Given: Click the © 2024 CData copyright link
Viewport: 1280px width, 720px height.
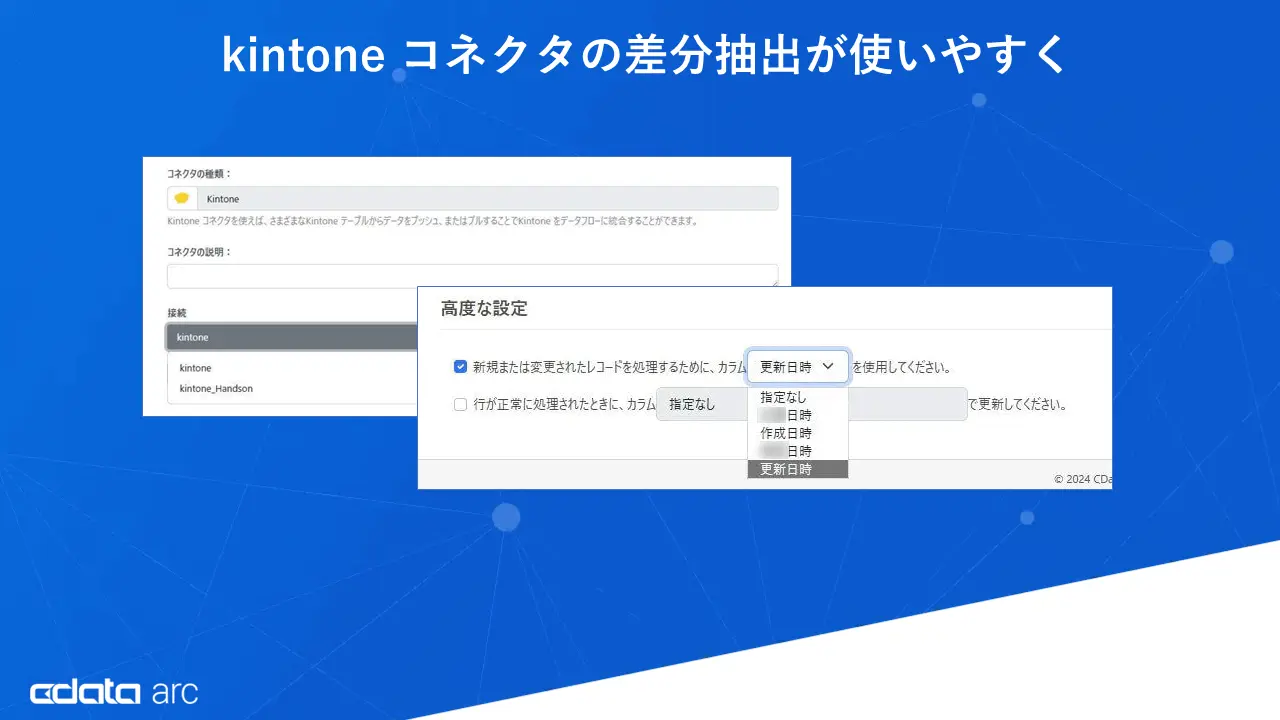Looking at the screenshot, I should [x=1083, y=479].
